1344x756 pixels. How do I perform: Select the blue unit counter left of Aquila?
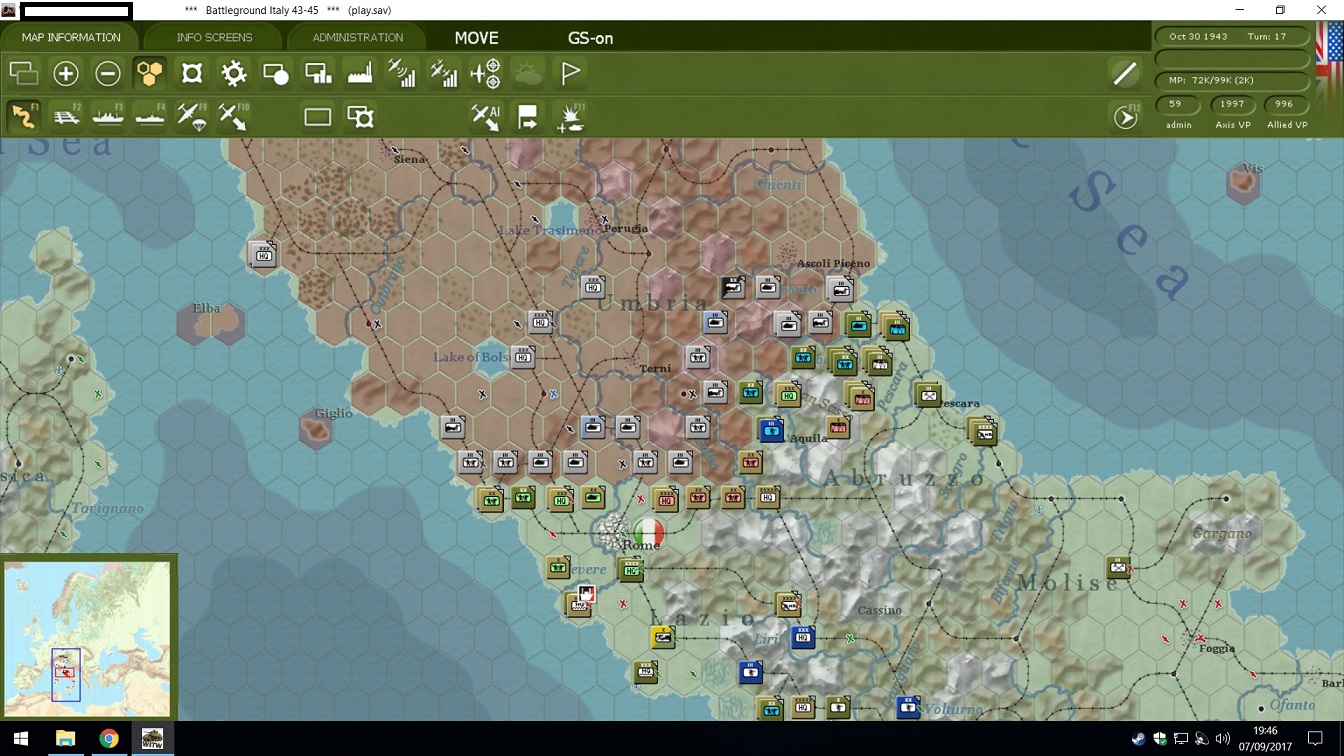pyautogui.click(x=770, y=430)
